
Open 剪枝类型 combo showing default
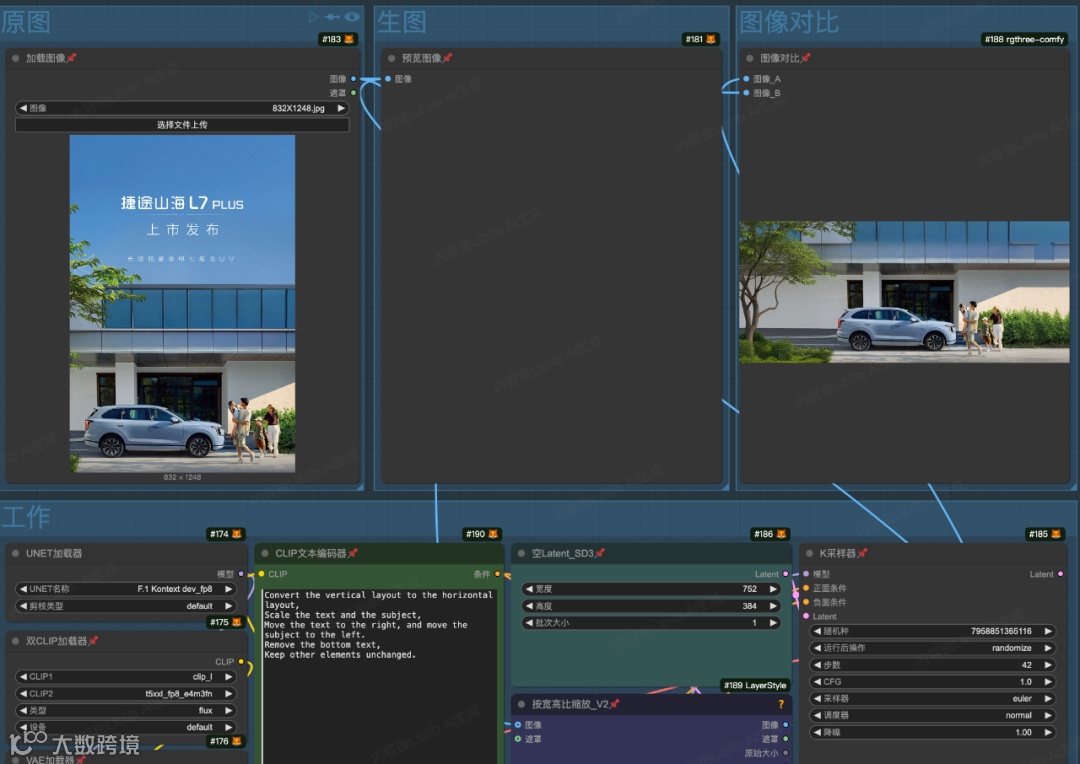[x=125, y=606]
